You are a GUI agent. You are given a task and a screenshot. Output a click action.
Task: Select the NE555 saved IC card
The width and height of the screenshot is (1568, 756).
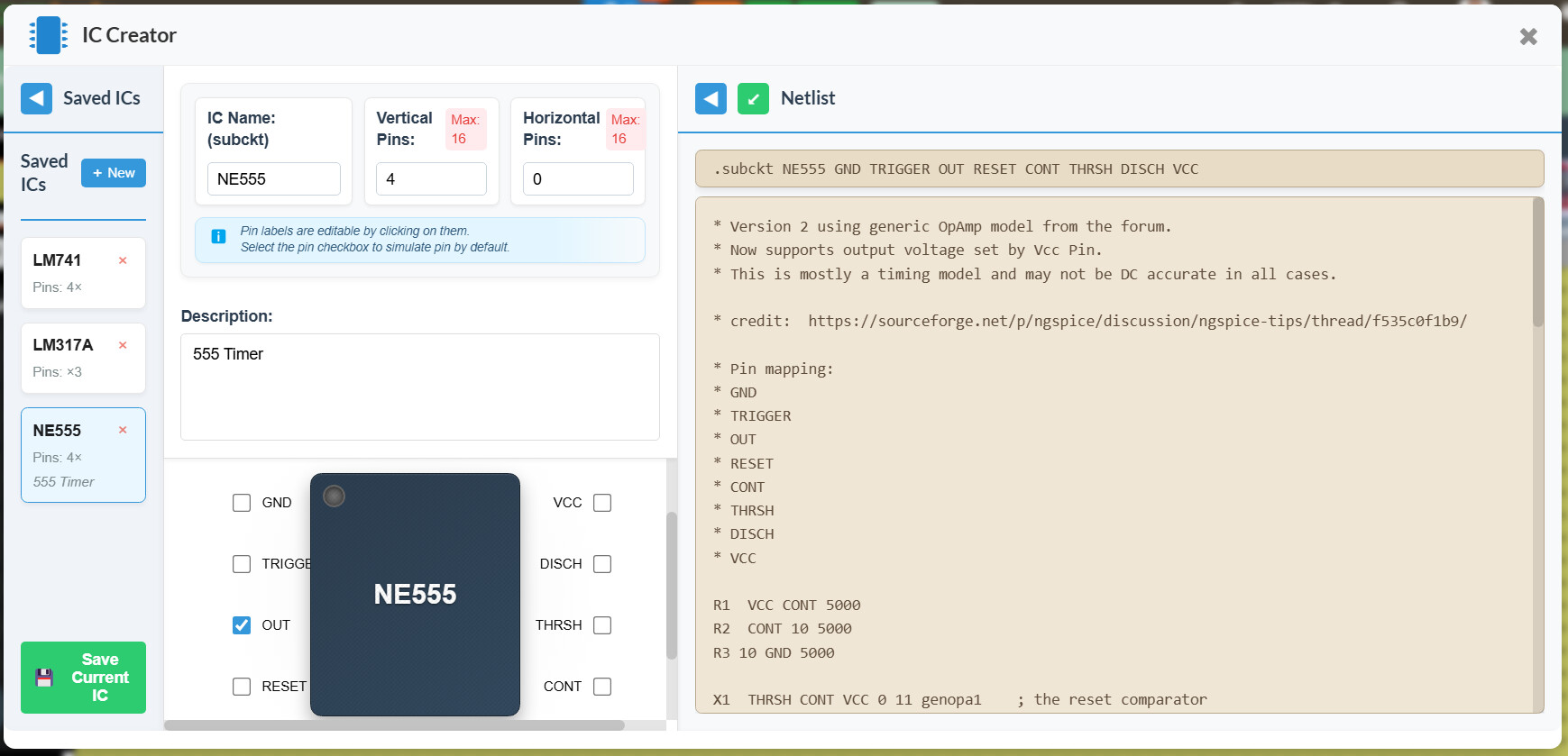click(83, 455)
